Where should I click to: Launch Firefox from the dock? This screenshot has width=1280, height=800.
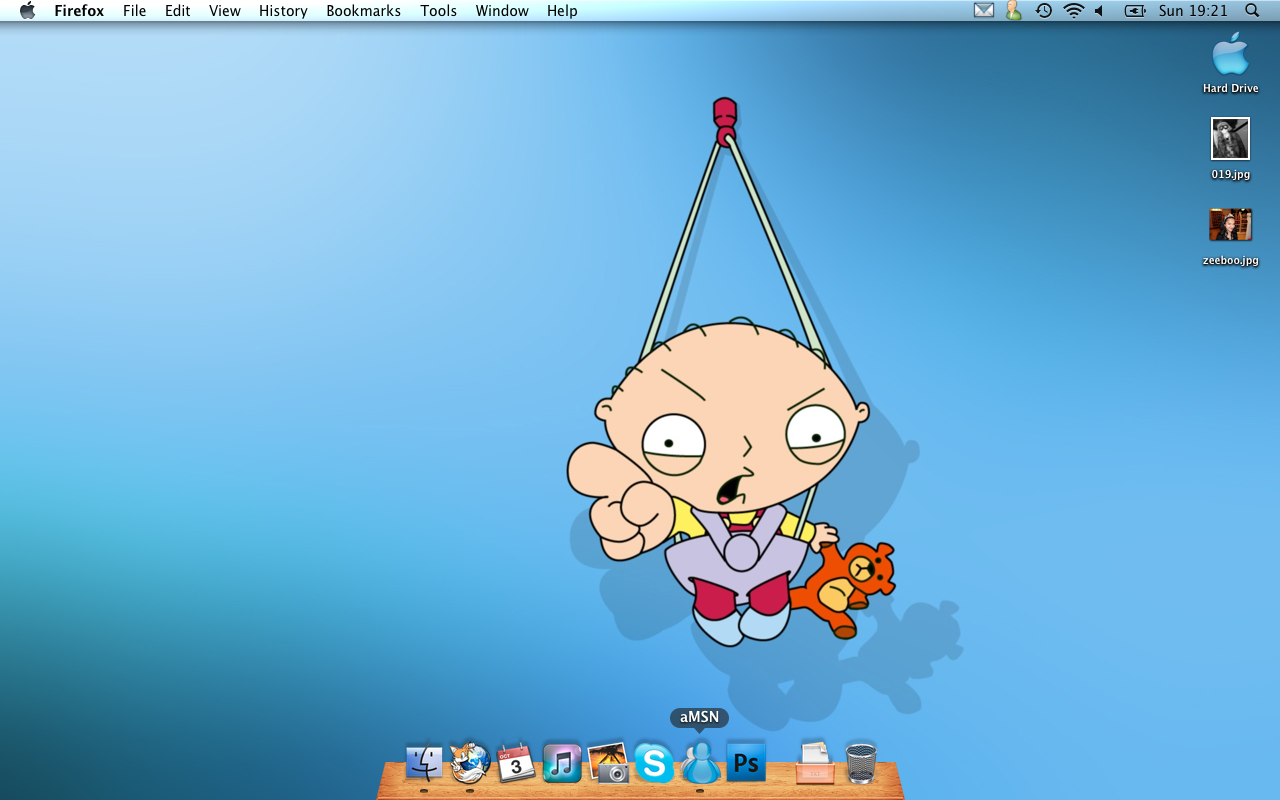coord(470,763)
